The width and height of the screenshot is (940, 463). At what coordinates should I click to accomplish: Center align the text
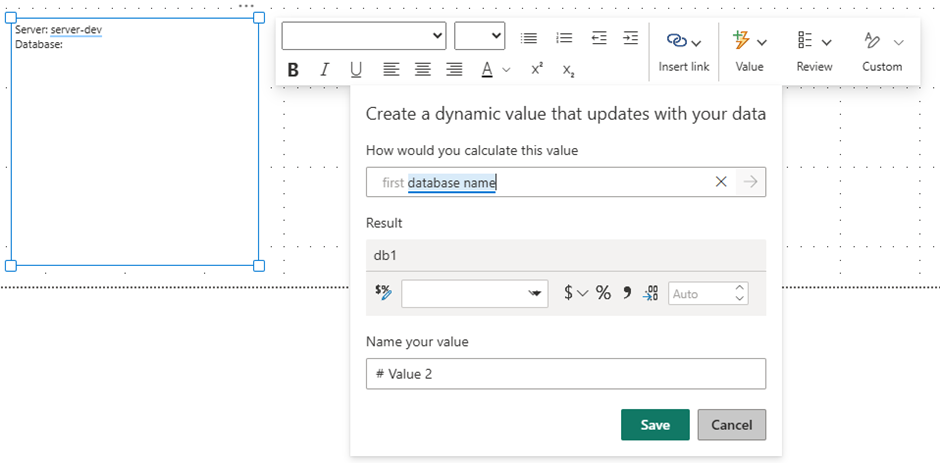[x=423, y=70]
